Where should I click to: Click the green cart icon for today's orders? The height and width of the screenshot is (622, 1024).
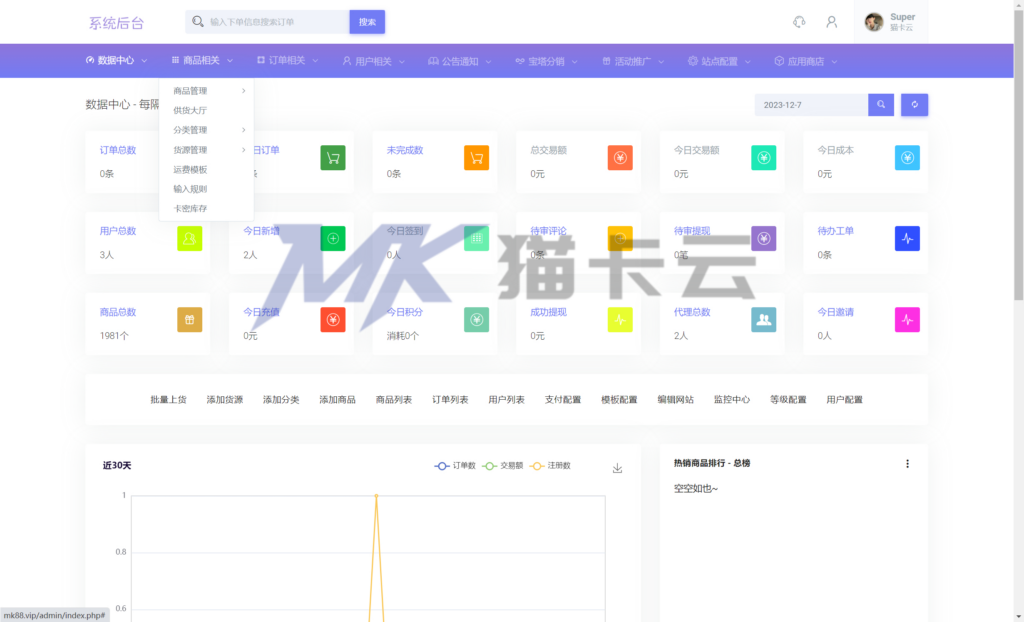coord(333,157)
